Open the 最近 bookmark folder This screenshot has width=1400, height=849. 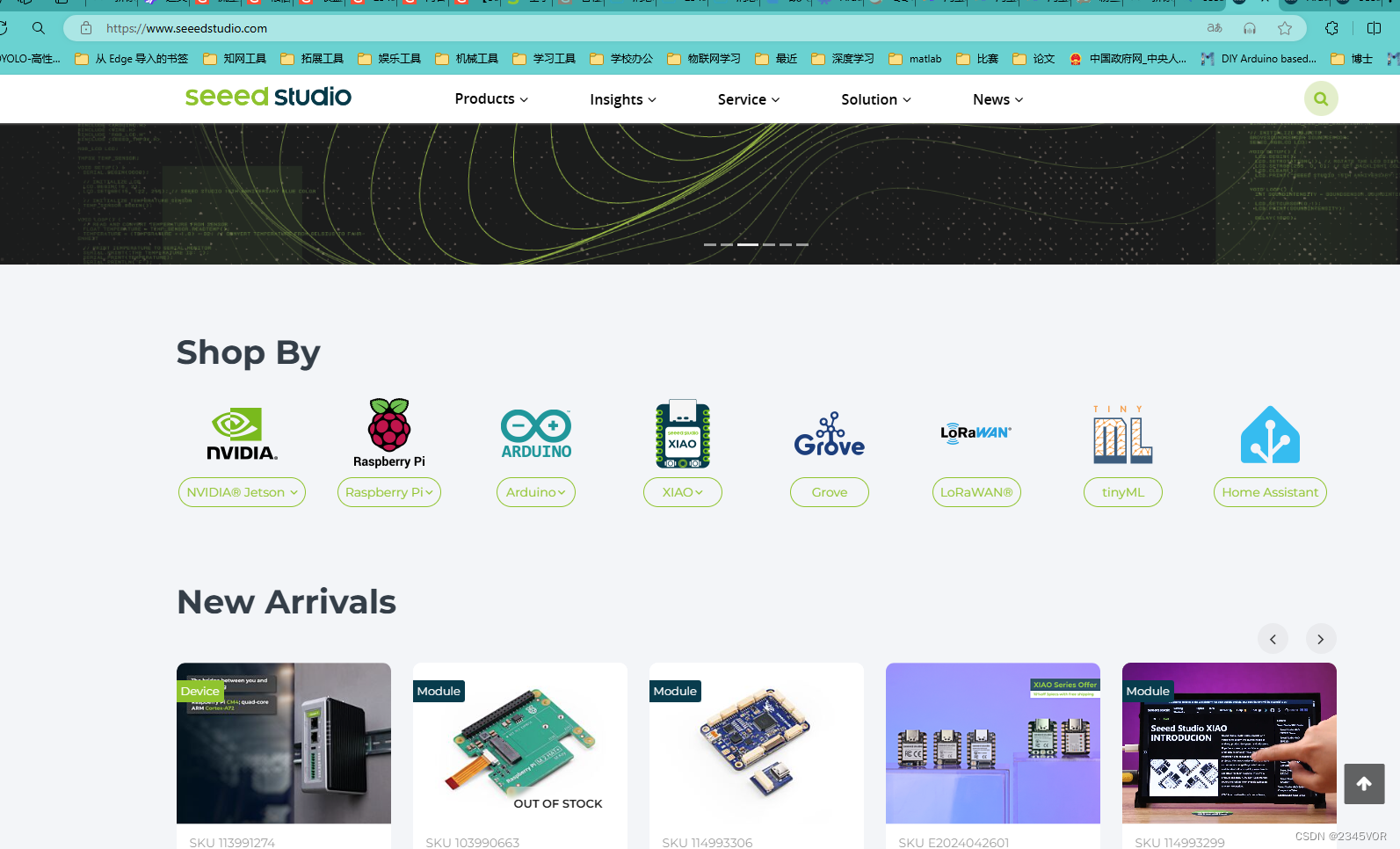776,59
